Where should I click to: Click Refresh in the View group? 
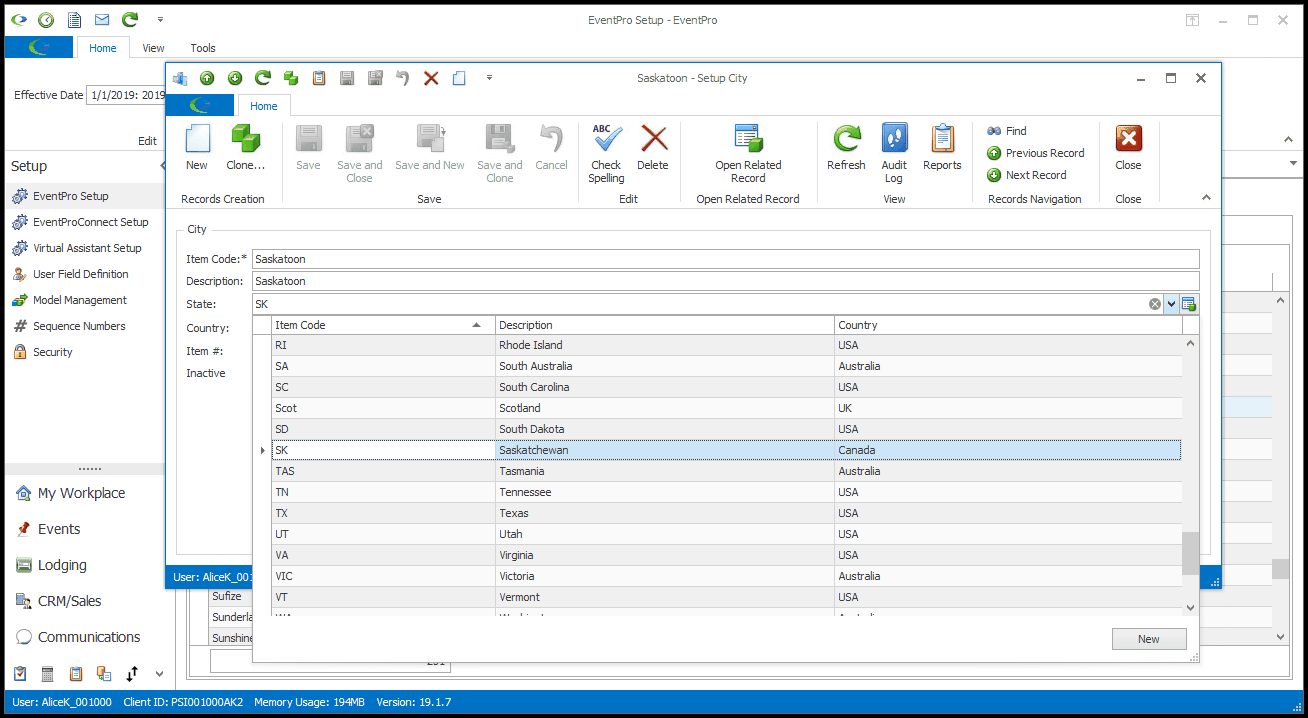[846, 148]
